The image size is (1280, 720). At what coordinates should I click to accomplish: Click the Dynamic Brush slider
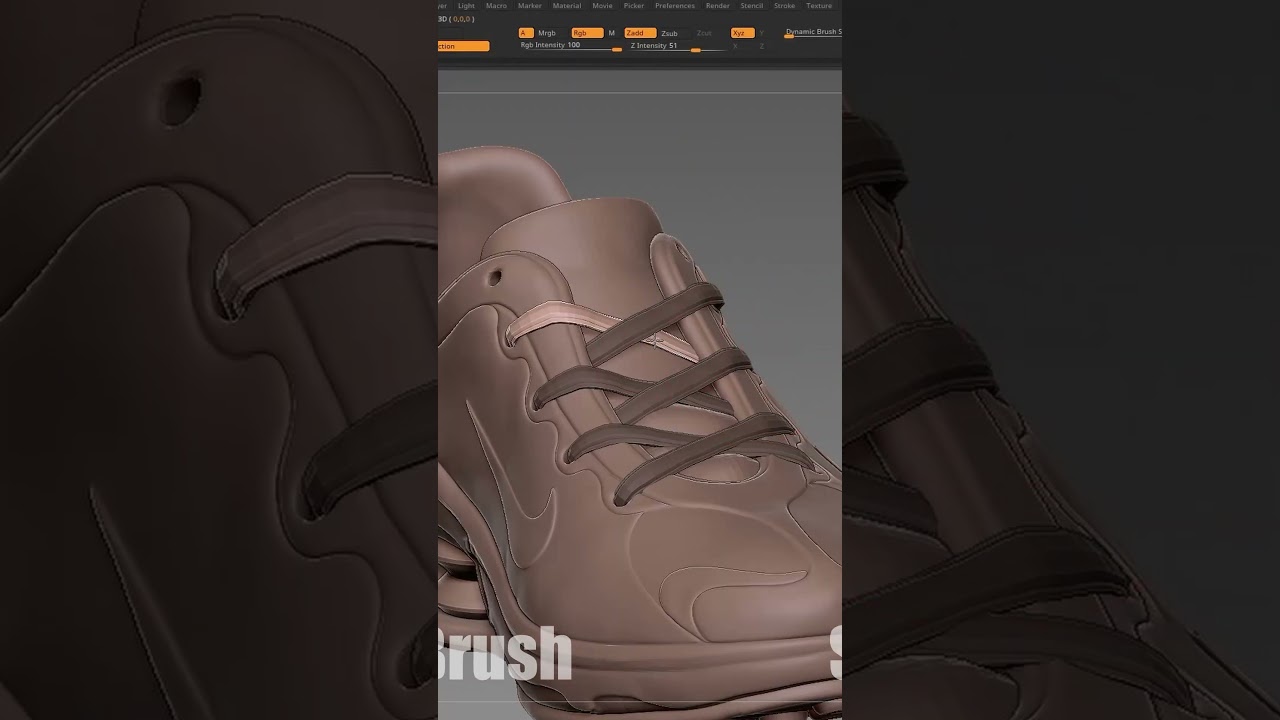(812, 33)
